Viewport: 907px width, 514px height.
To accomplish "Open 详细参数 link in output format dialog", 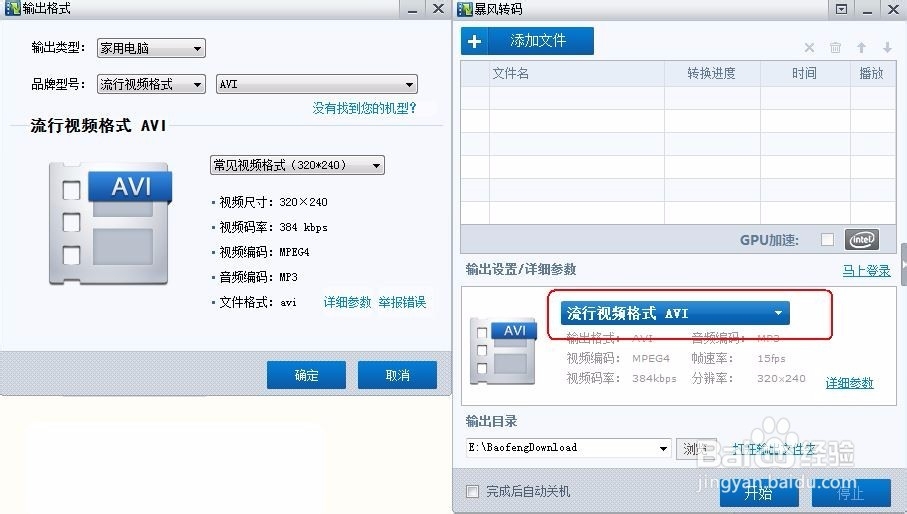I will (347, 302).
